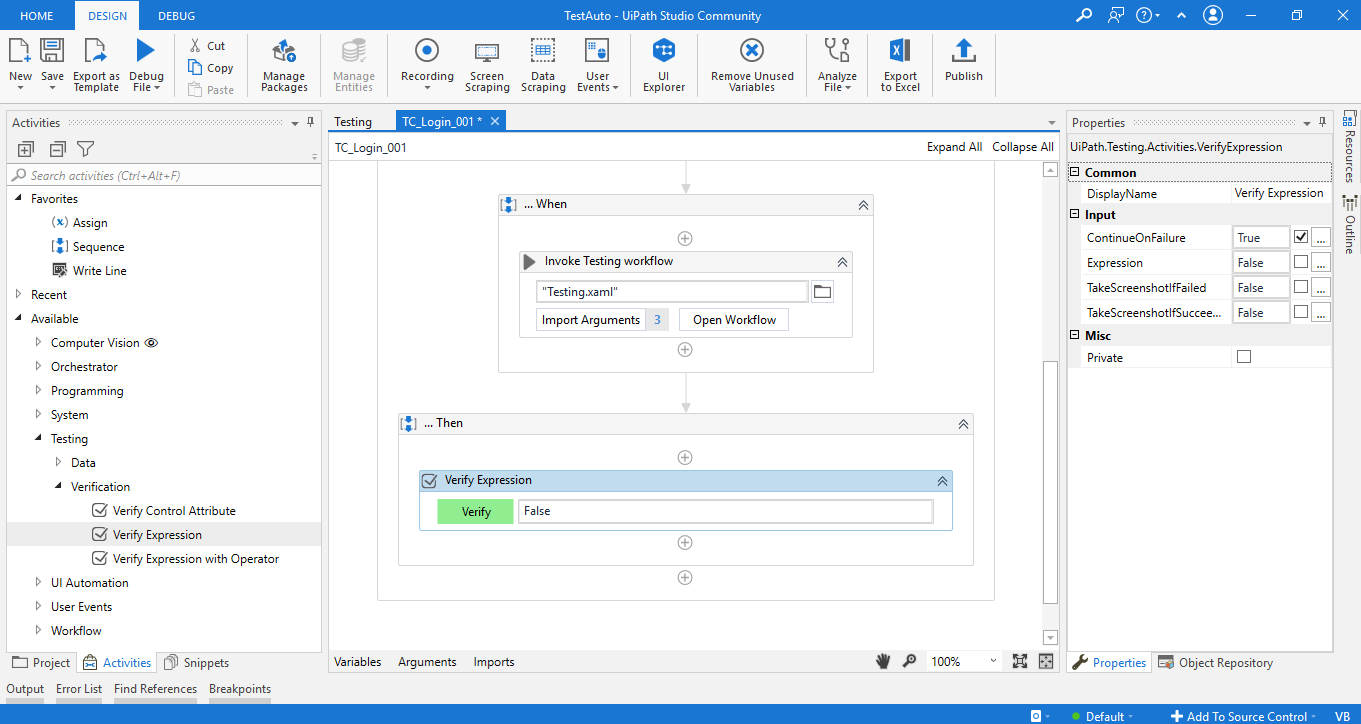Switch to the Testing workflow tab

click(x=353, y=122)
